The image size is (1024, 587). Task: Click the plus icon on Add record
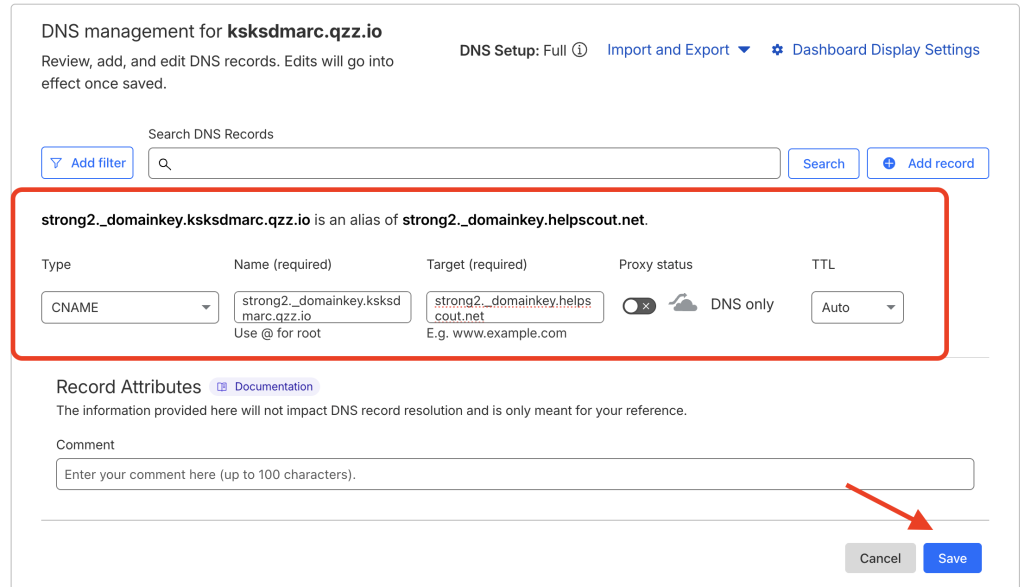point(889,163)
